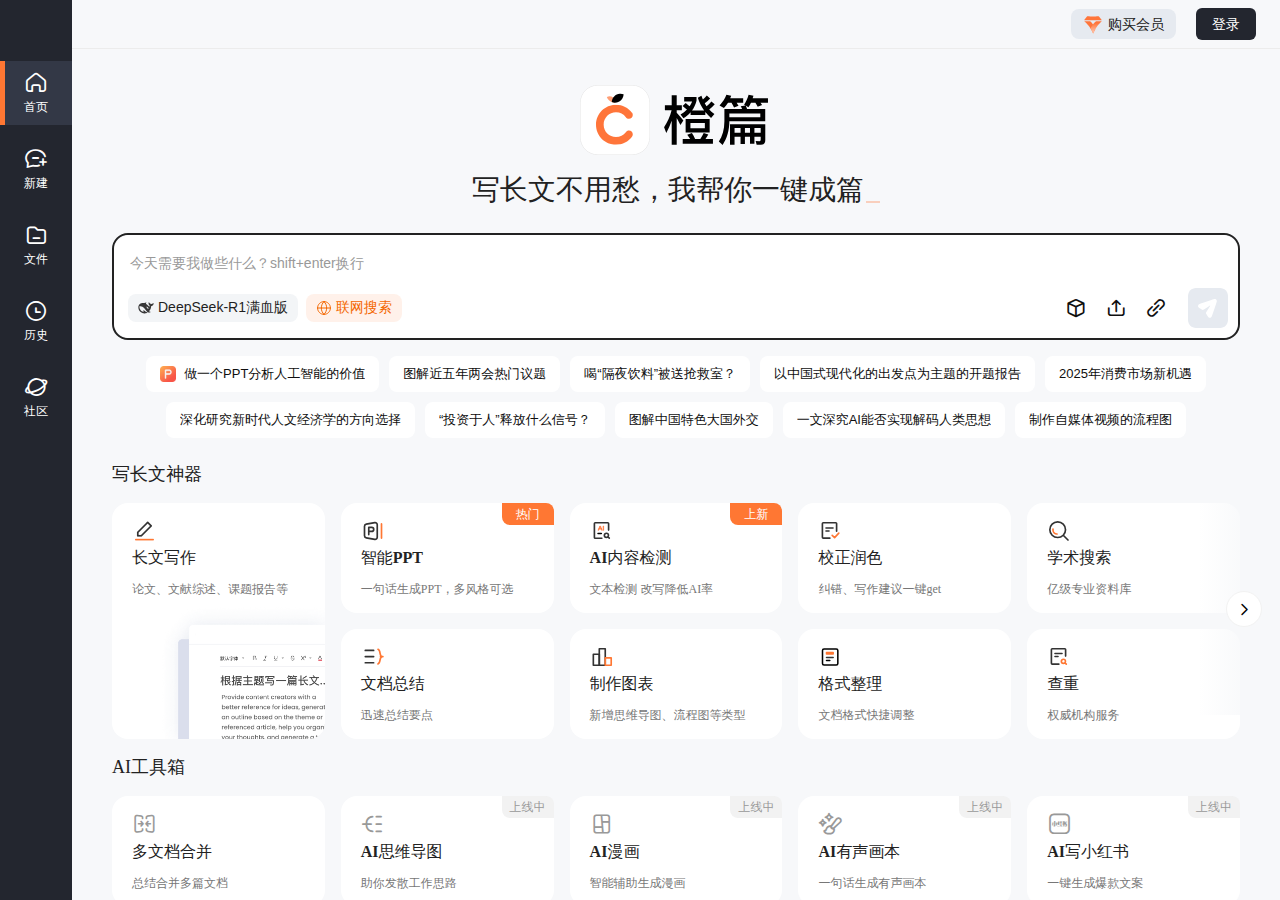Open the AI漫画 tool card
This screenshot has width=1280, height=900.
pos(676,848)
